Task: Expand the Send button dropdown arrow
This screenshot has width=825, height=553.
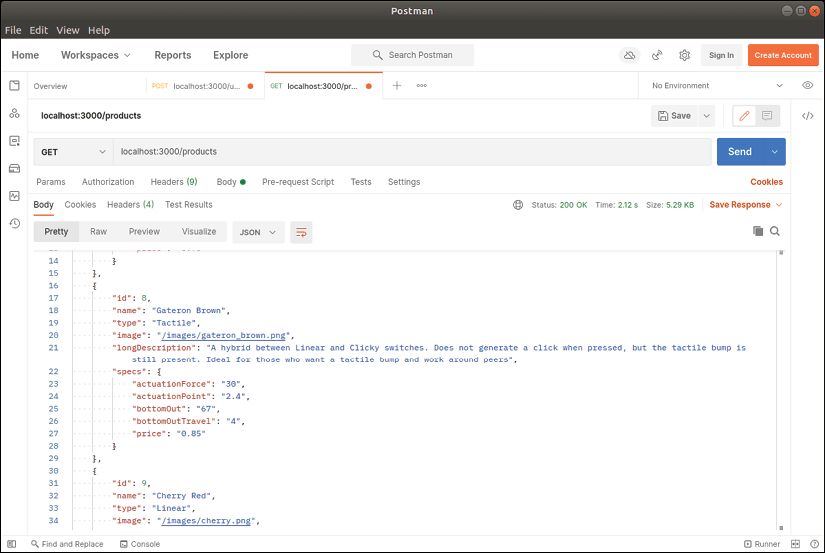Action: pyautogui.click(x=774, y=152)
